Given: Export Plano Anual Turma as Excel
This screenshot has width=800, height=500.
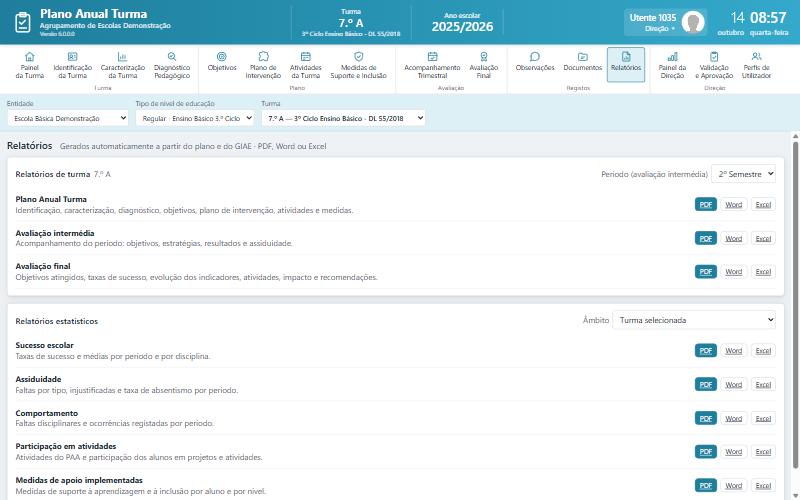Looking at the screenshot, I should coord(763,205).
